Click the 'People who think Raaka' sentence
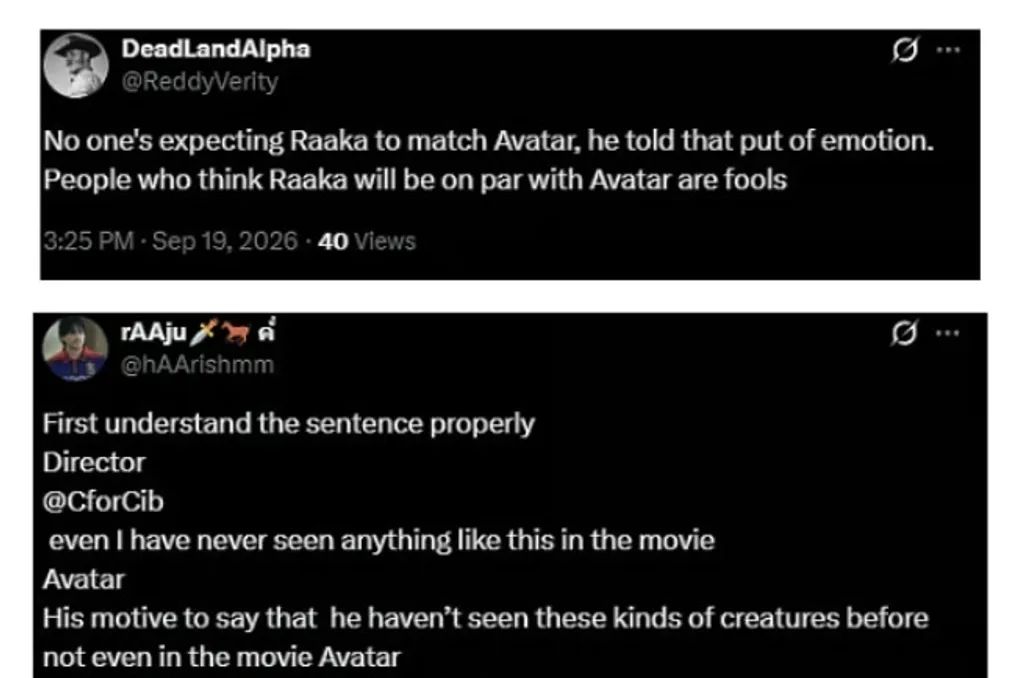This screenshot has height=678, width=1016. click(415, 180)
